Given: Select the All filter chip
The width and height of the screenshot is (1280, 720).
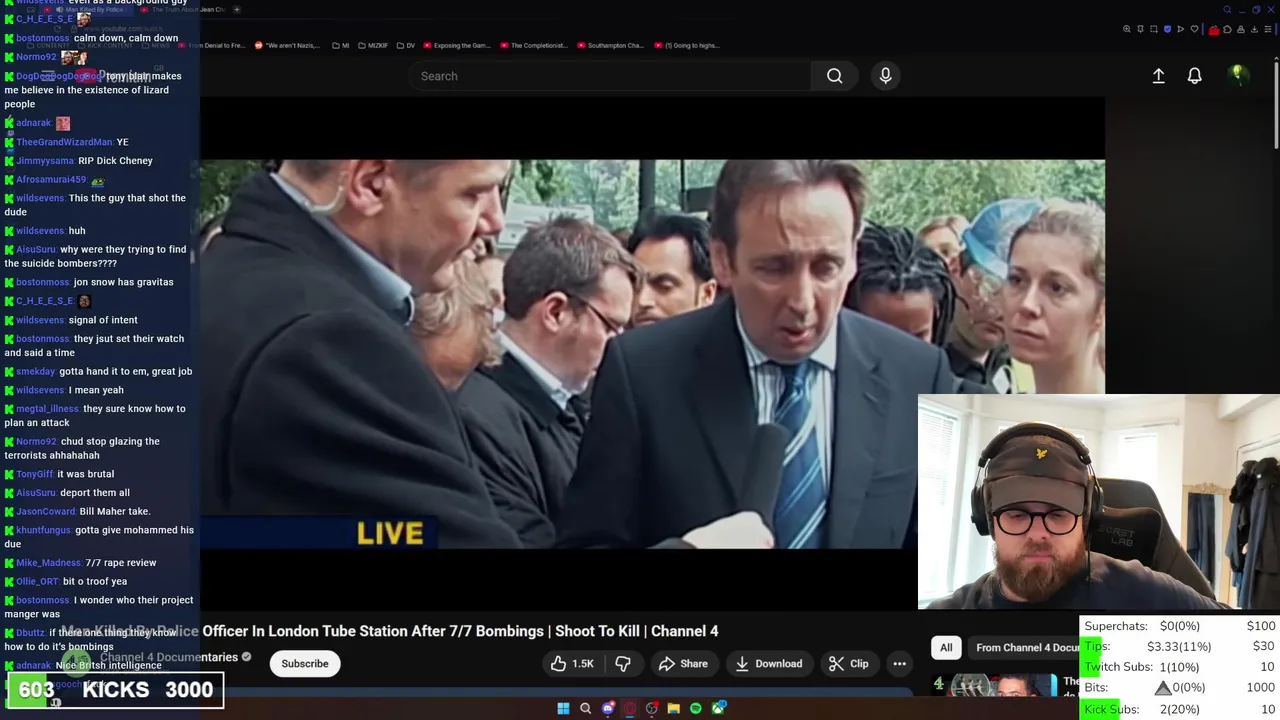Looking at the screenshot, I should [x=946, y=648].
